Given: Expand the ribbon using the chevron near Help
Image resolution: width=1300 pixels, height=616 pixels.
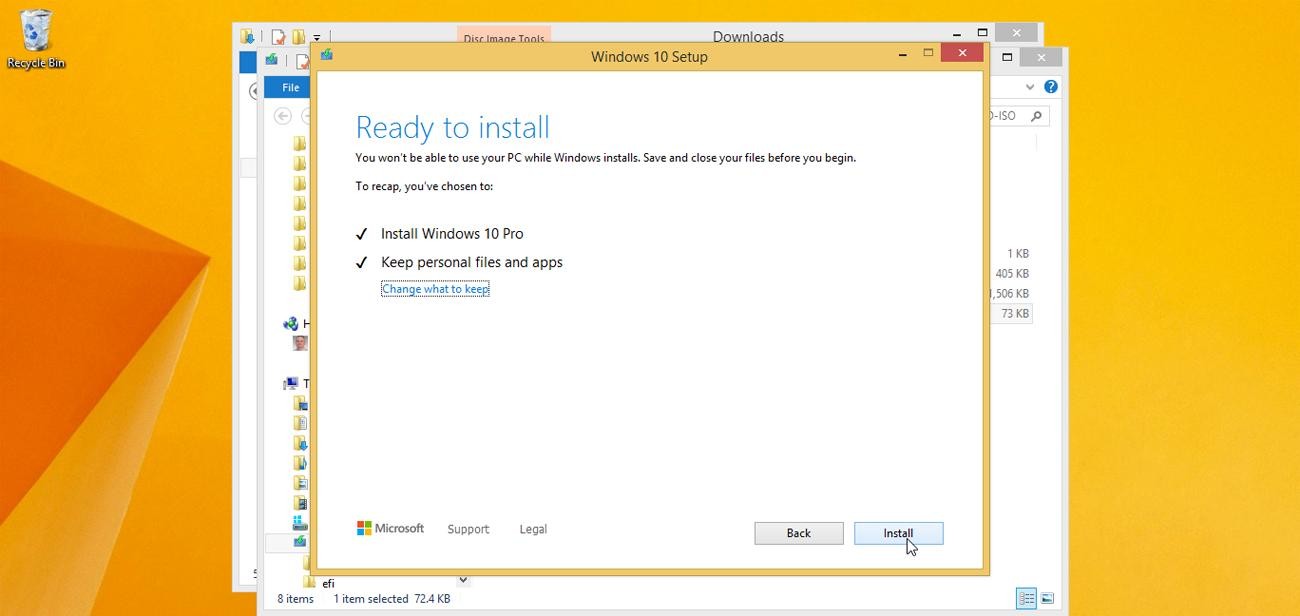Looking at the screenshot, I should click(x=1029, y=87).
